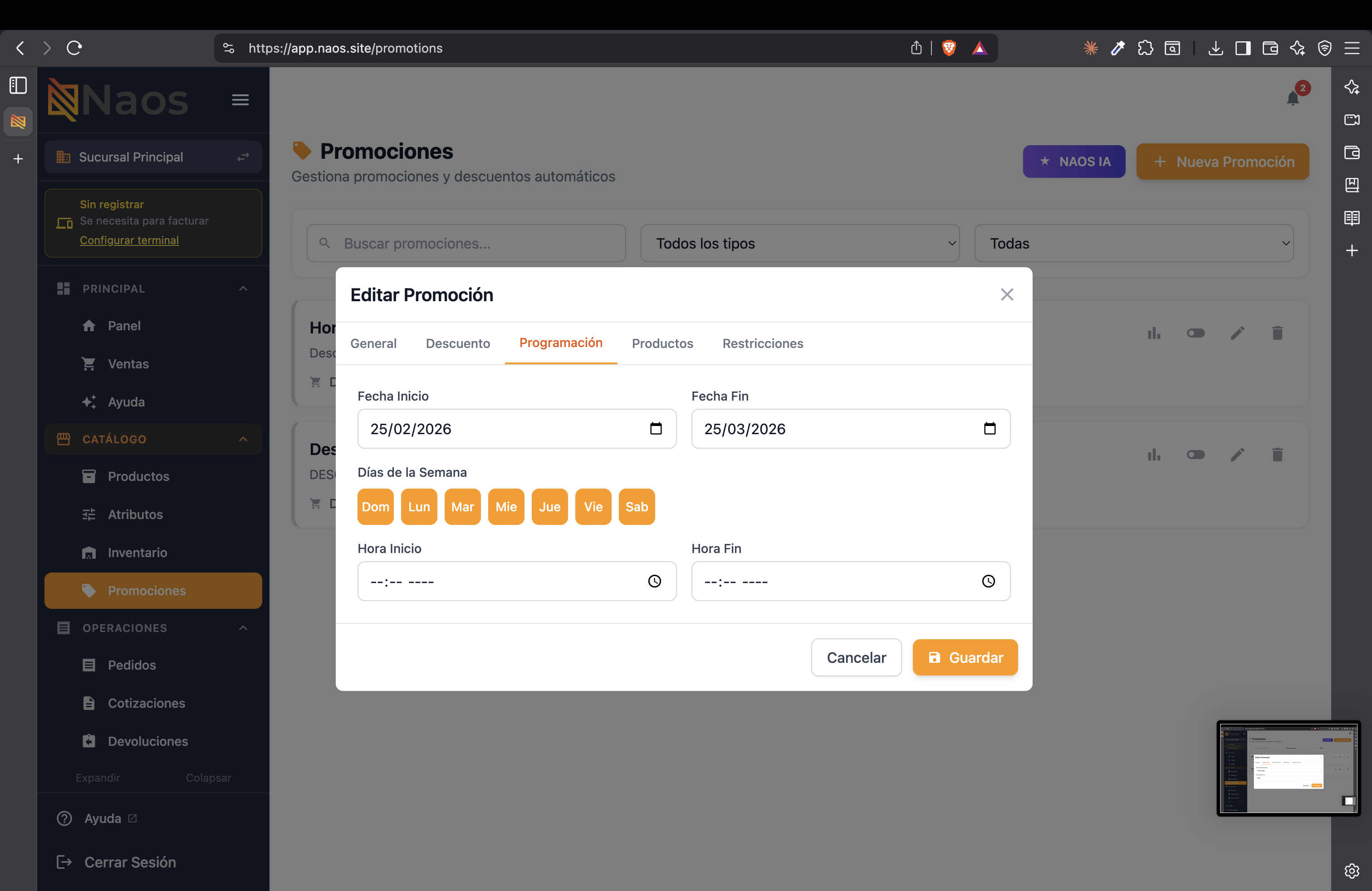Open the Hora Fin clock picker
The height and width of the screenshot is (891, 1372).
click(x=988, y=581)
